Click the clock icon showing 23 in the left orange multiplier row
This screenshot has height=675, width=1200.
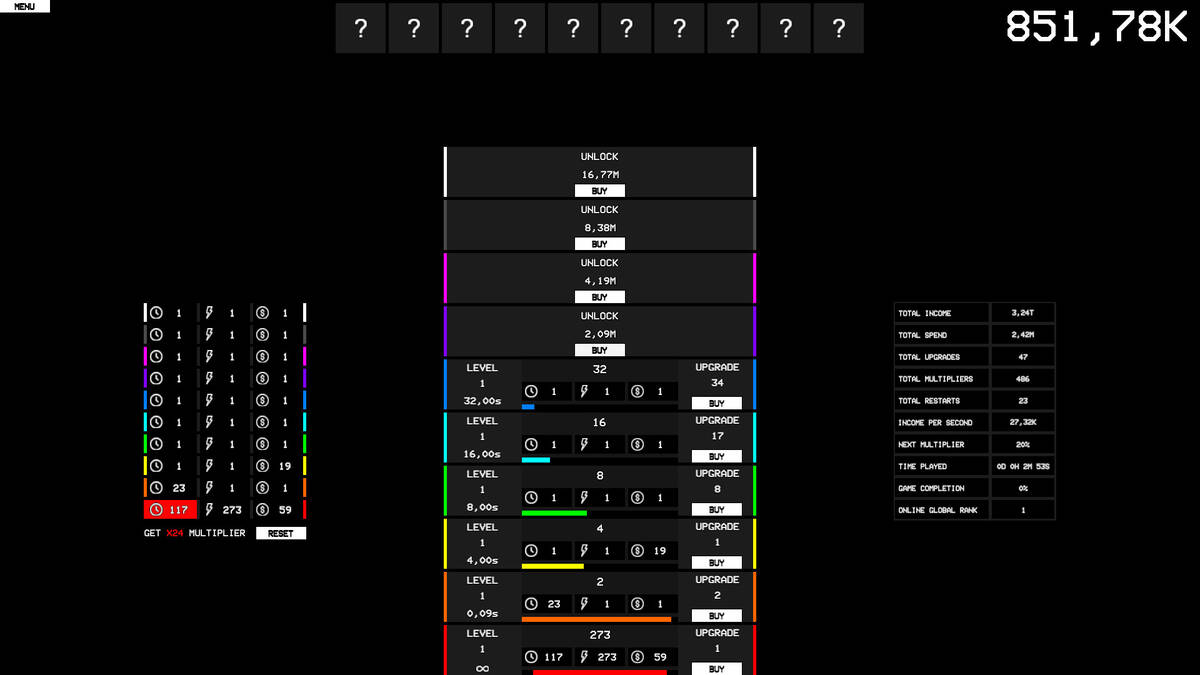click(x=156, y=488)
